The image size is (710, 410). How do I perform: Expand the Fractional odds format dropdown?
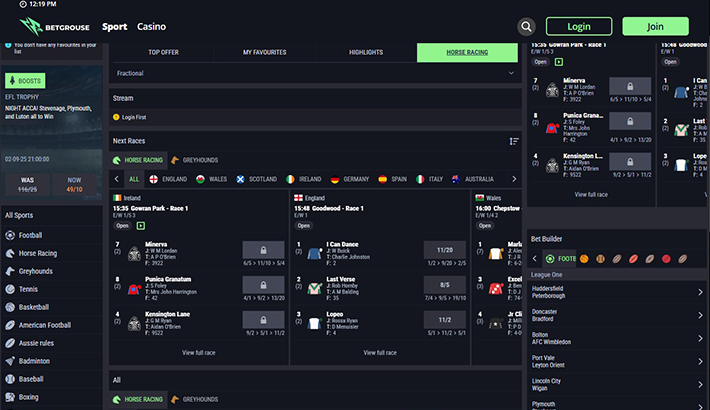[x=511, y=73]
